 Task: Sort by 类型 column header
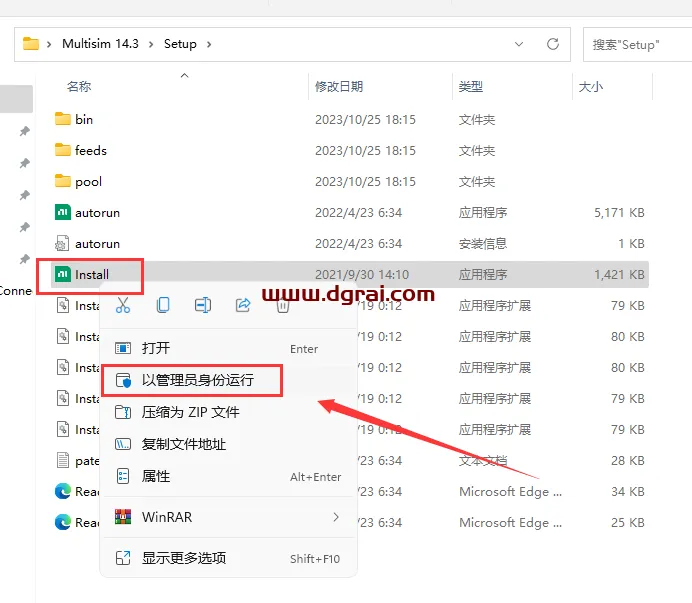(470, 86)
